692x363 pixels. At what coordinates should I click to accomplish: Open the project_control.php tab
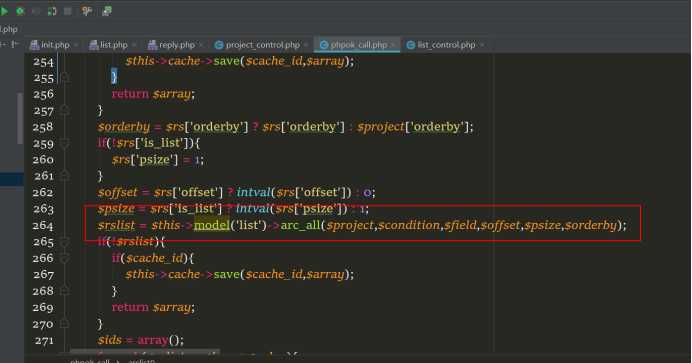[262, 45]
